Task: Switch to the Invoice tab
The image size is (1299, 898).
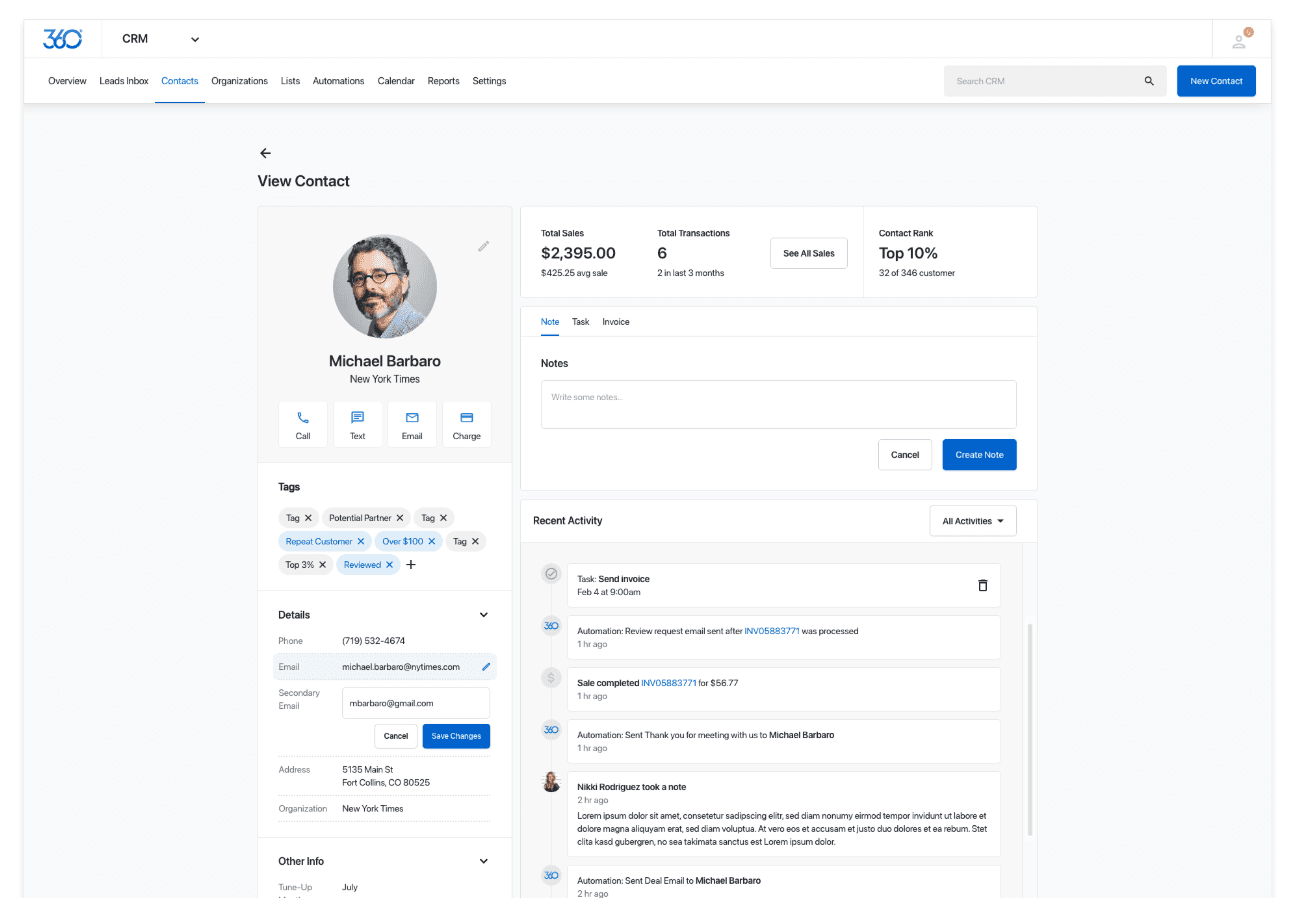Action: coord(616,322)
